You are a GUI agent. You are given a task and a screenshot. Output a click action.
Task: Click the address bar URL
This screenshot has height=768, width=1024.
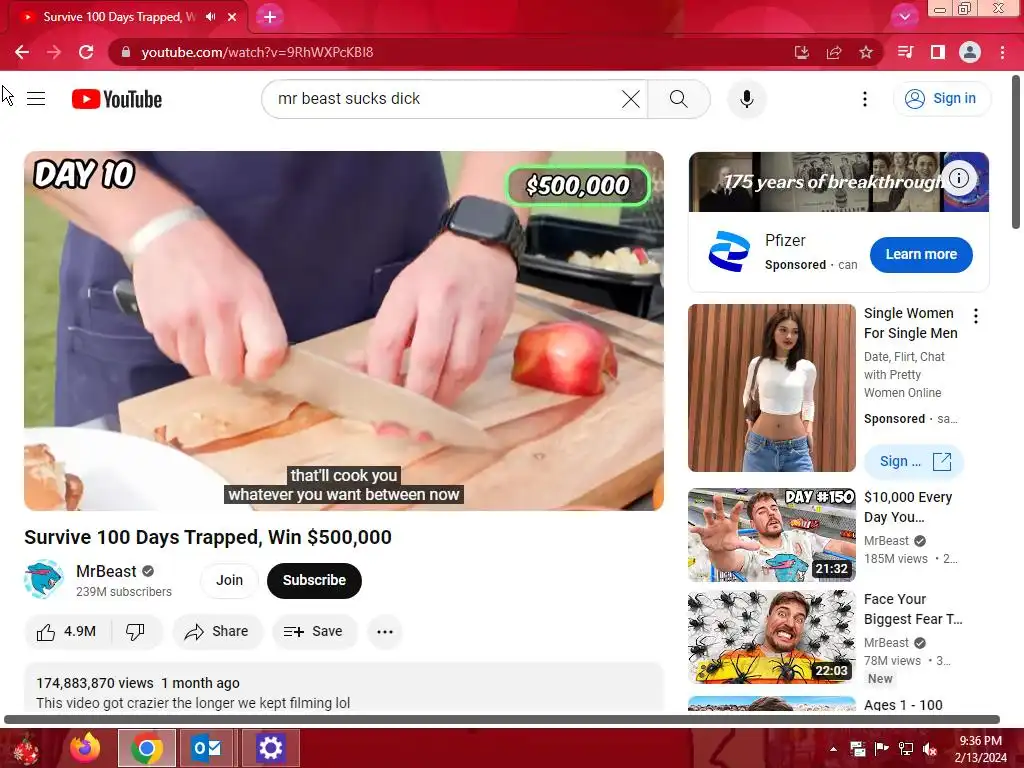(x=257, y=52)
